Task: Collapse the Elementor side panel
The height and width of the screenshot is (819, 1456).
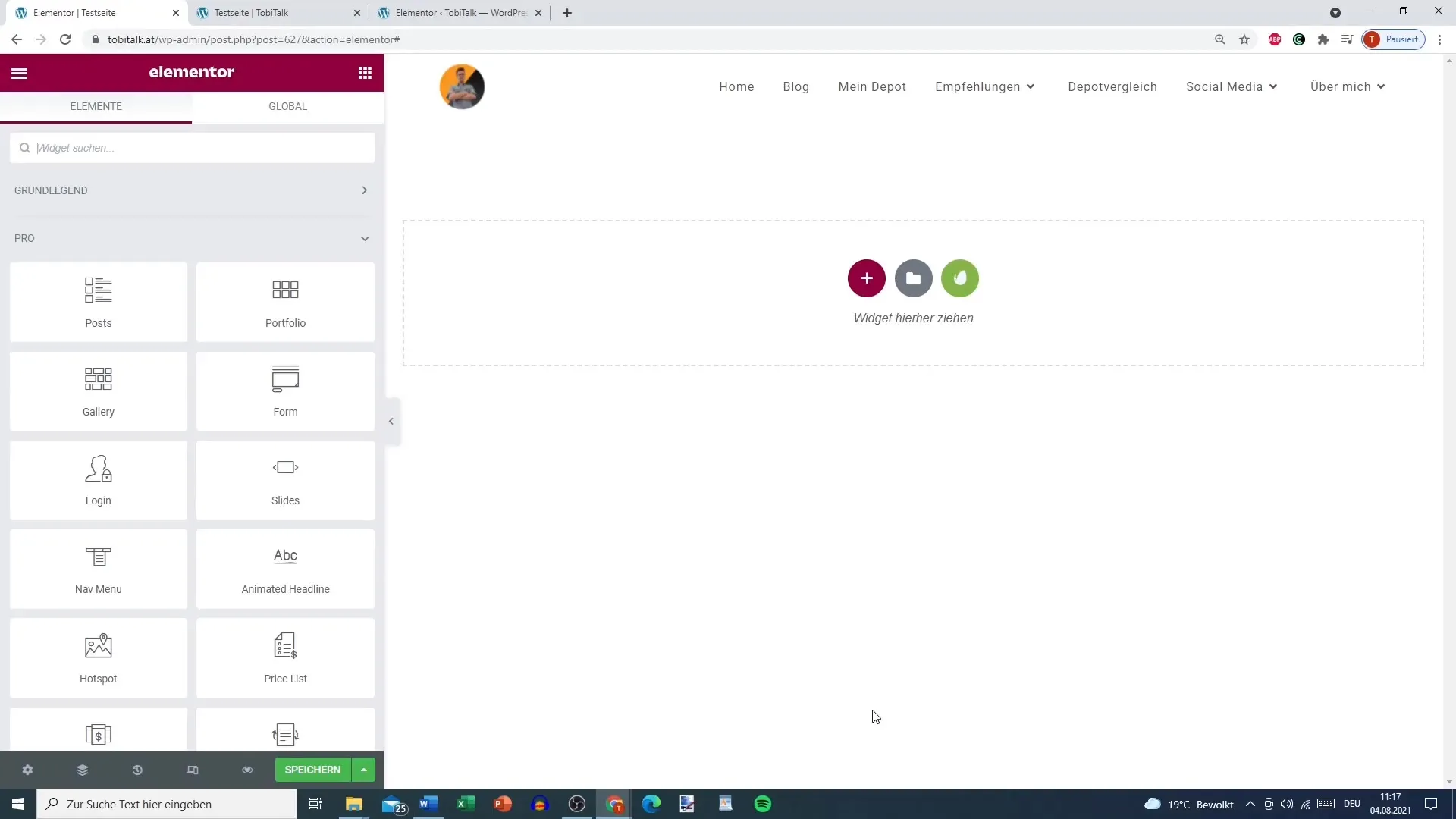Action: 391,421
